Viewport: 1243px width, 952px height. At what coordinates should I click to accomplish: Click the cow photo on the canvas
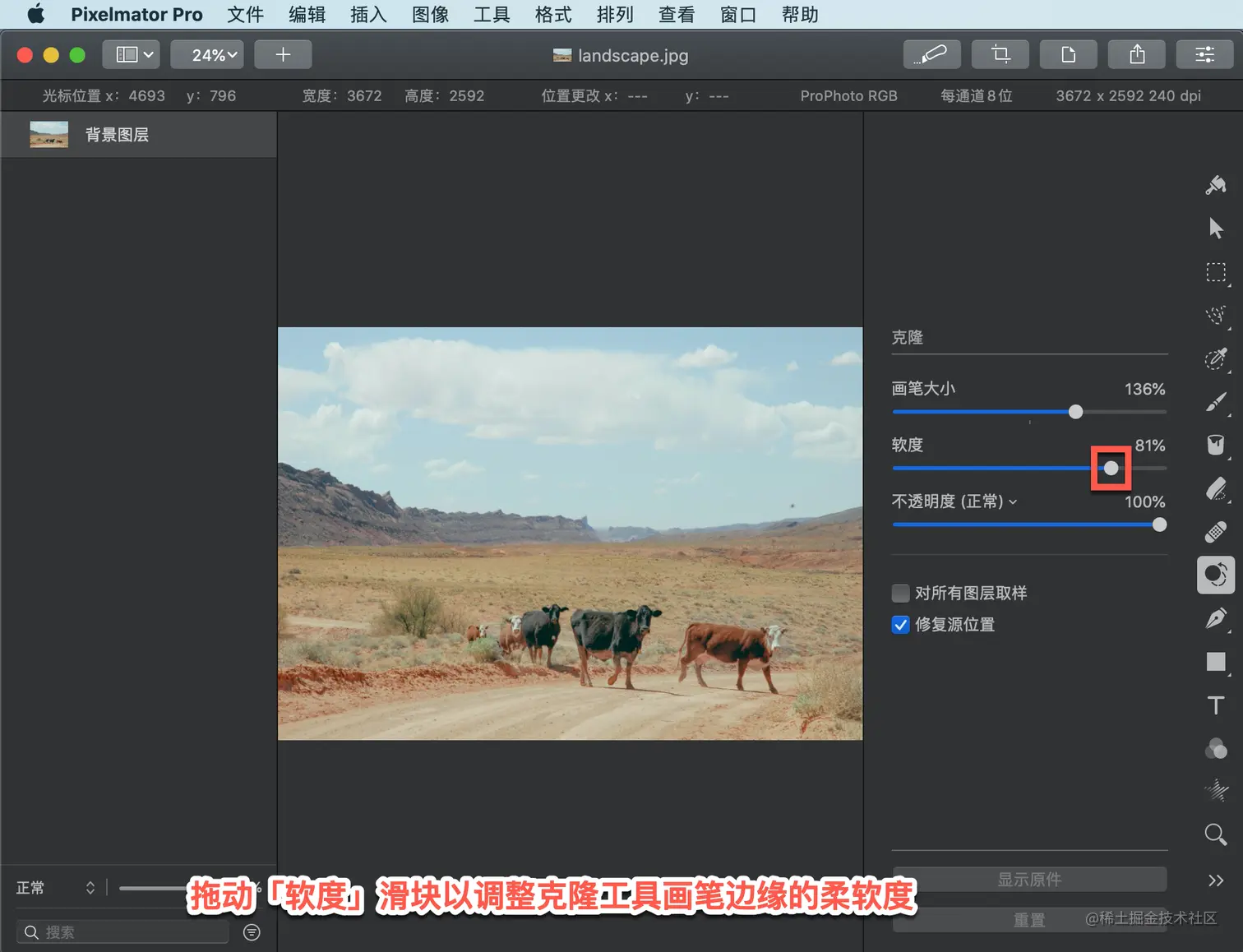pos(570,534)
